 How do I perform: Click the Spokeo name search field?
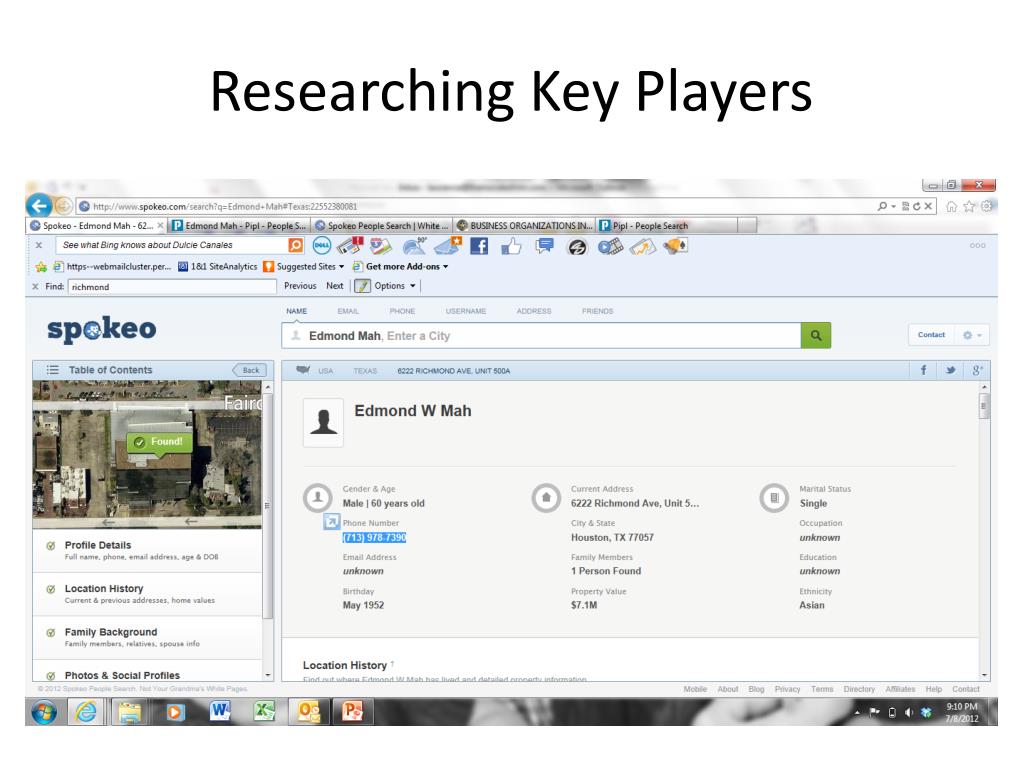pos(541,336)
